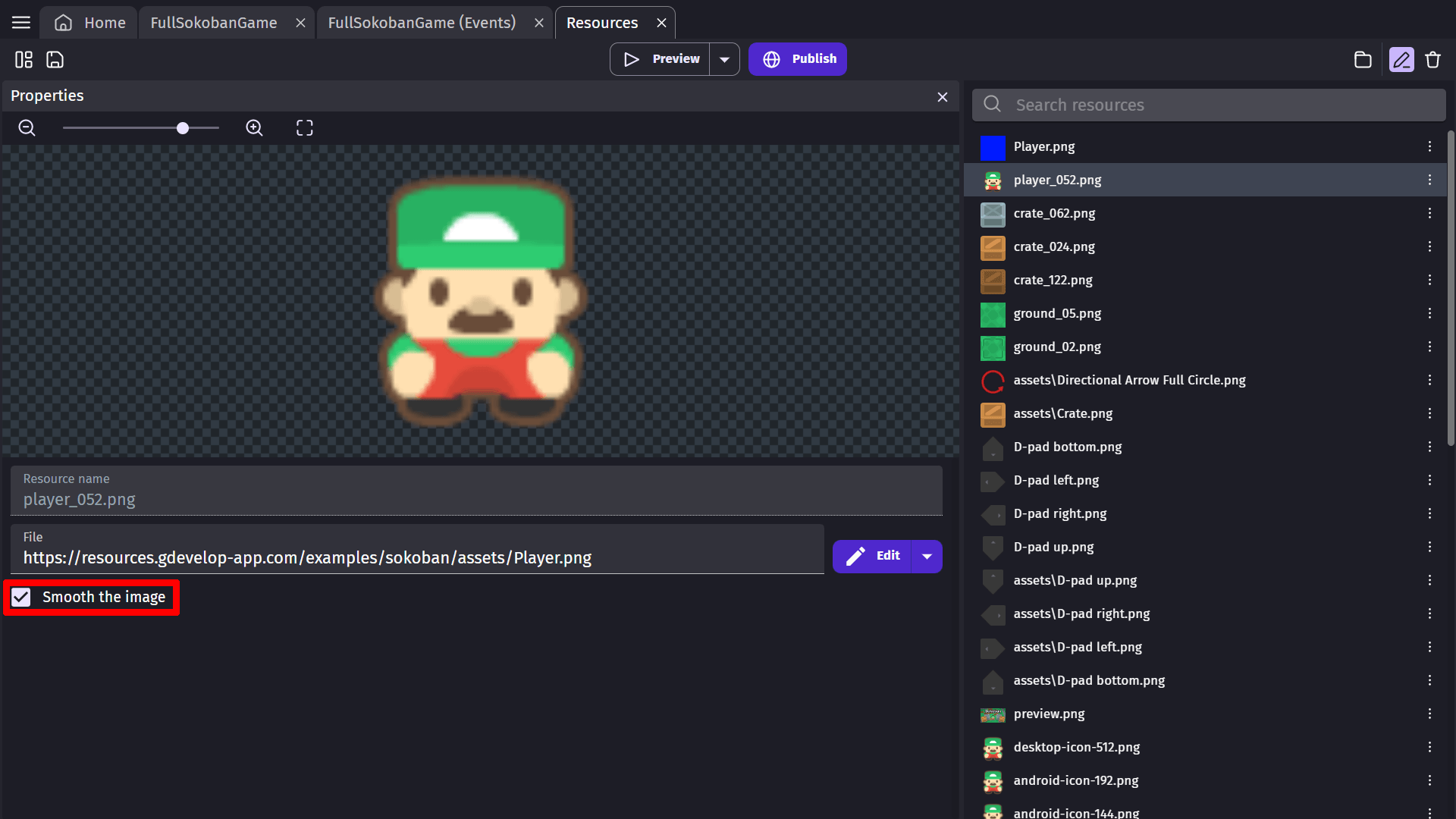Switch to FullSokobanGame (Events) tab

pyautogui.click(x=422, y=23)
